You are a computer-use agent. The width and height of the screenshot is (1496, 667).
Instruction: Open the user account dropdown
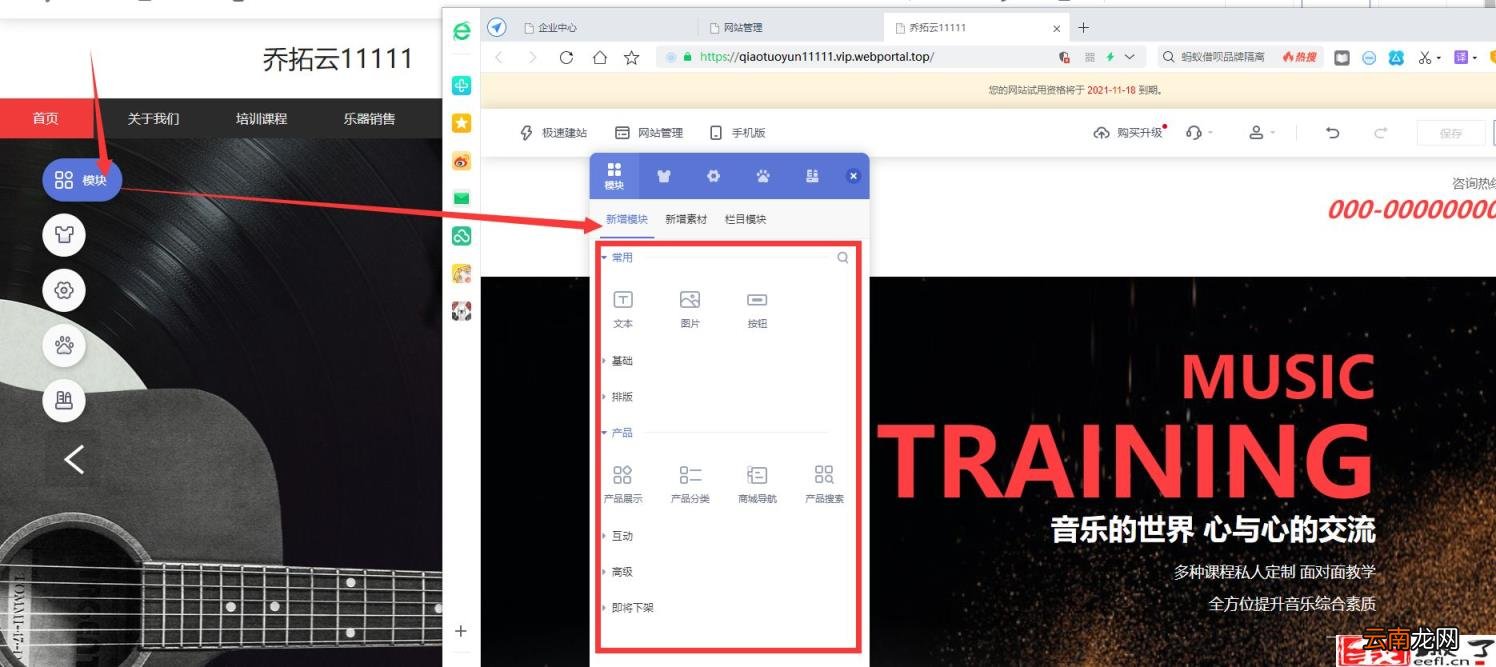point(1262,132)
